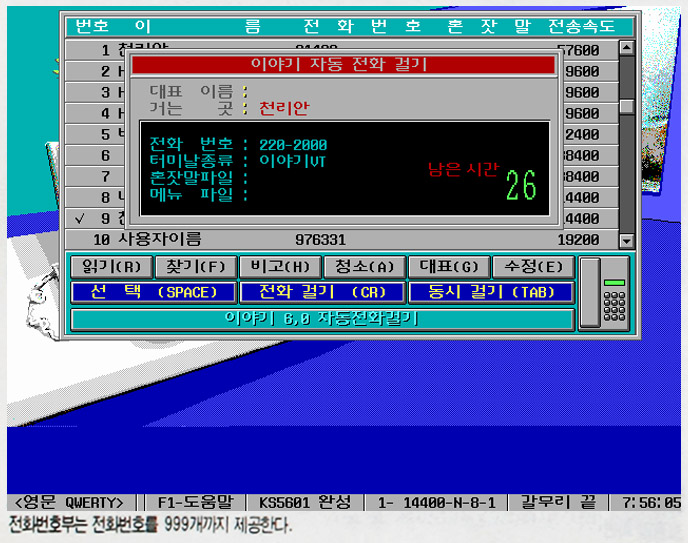This screenshot has height=543, width=688.
Task: Click the 57600 speed in row 1
Action: pyautogui.click(x=578, y=50)
